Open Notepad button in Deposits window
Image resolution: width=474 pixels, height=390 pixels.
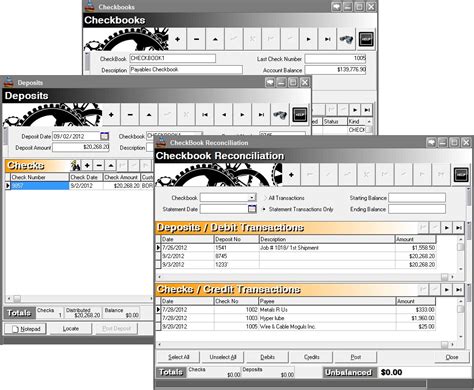pyautogui.click(x=25, y=329)
